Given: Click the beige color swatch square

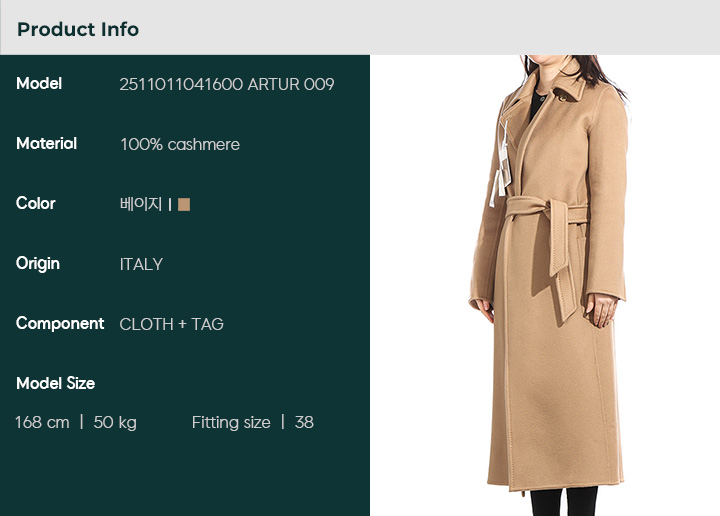Looking at the screenshot, I should [x=184, y=204].
